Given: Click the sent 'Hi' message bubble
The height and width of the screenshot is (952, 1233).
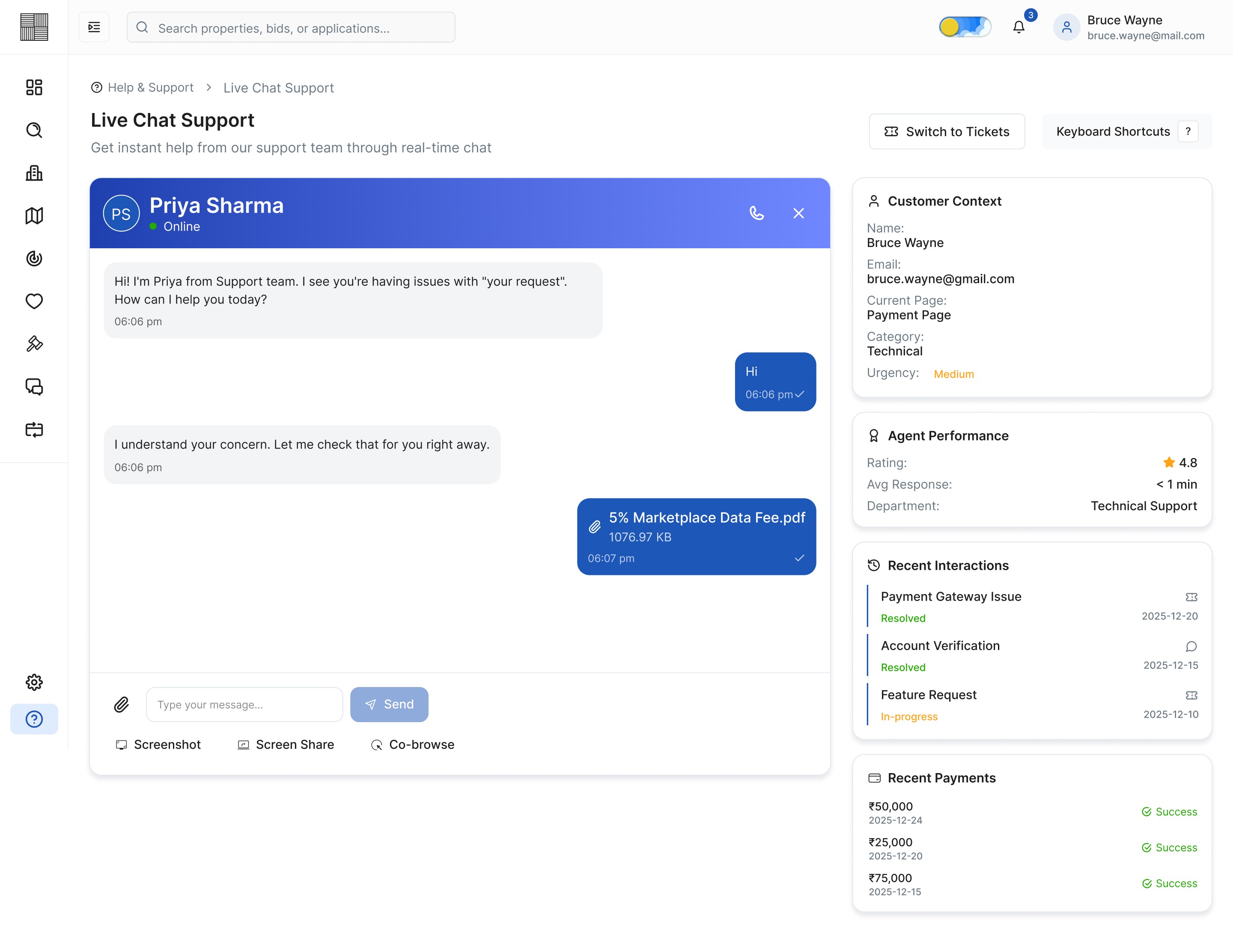Looking at the screenshot, I should (x=775, y=382).
